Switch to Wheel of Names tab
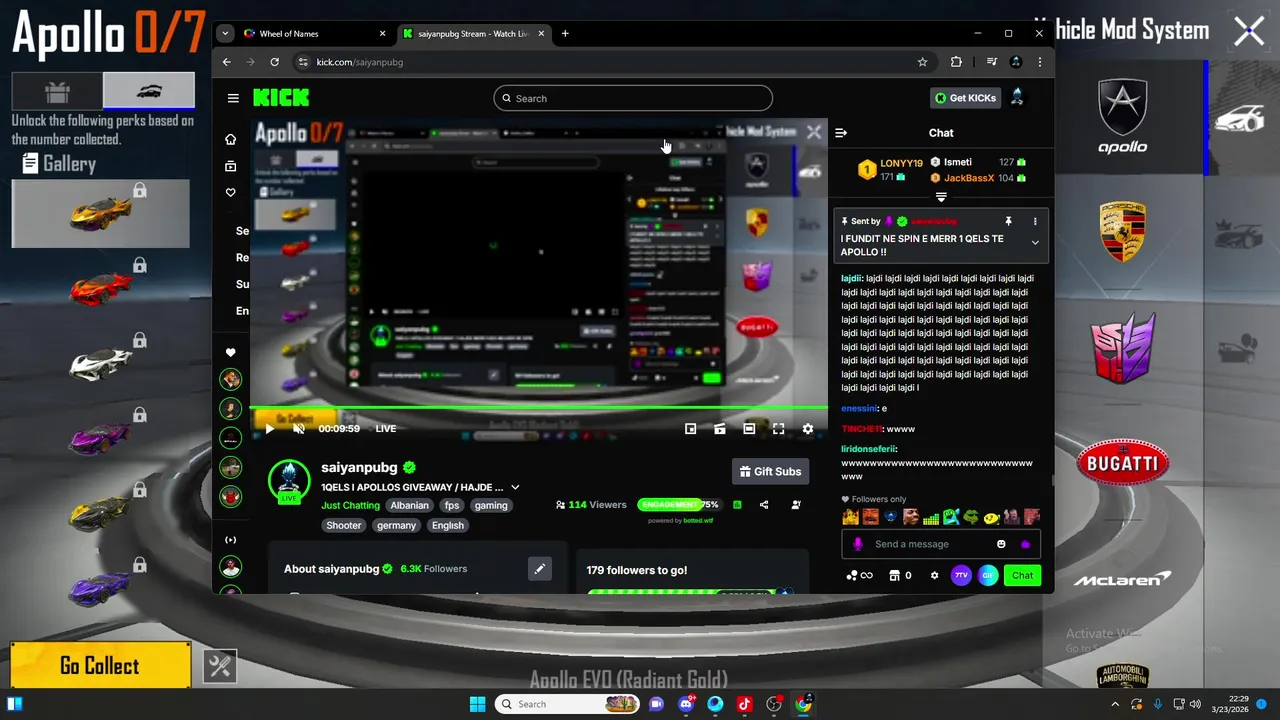The image size is (1280, 720). coord(315,33)
